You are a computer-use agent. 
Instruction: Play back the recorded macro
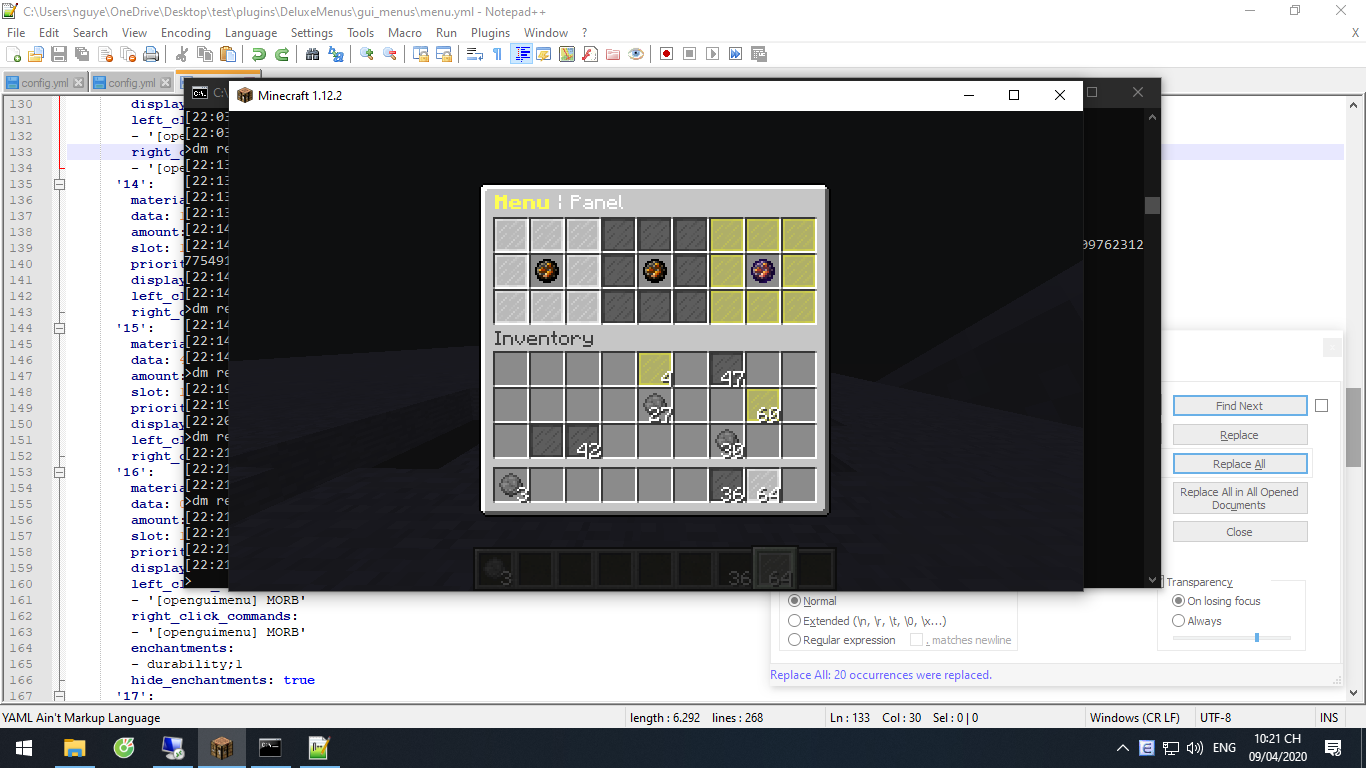[712, 54]
